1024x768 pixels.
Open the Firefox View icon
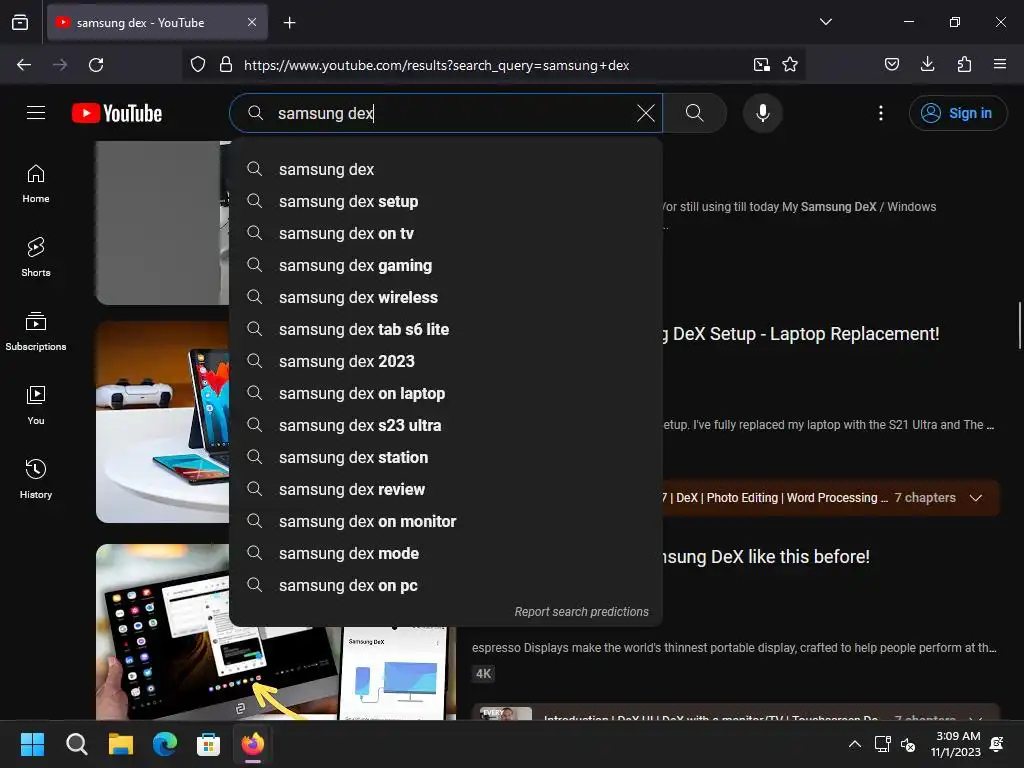click(20, 22)
